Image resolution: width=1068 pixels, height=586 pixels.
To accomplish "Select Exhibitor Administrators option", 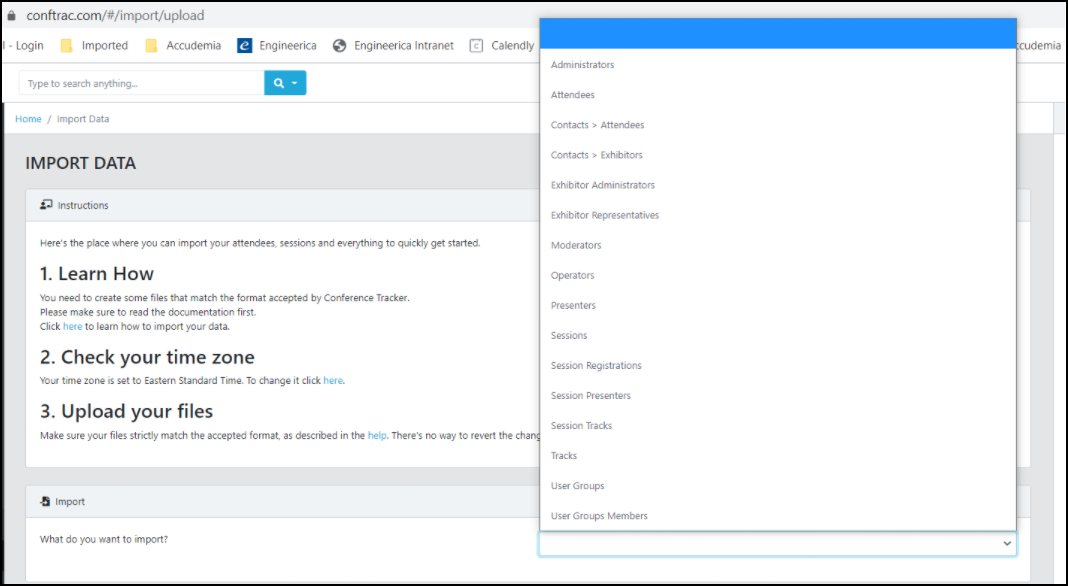I will point(778,185).
